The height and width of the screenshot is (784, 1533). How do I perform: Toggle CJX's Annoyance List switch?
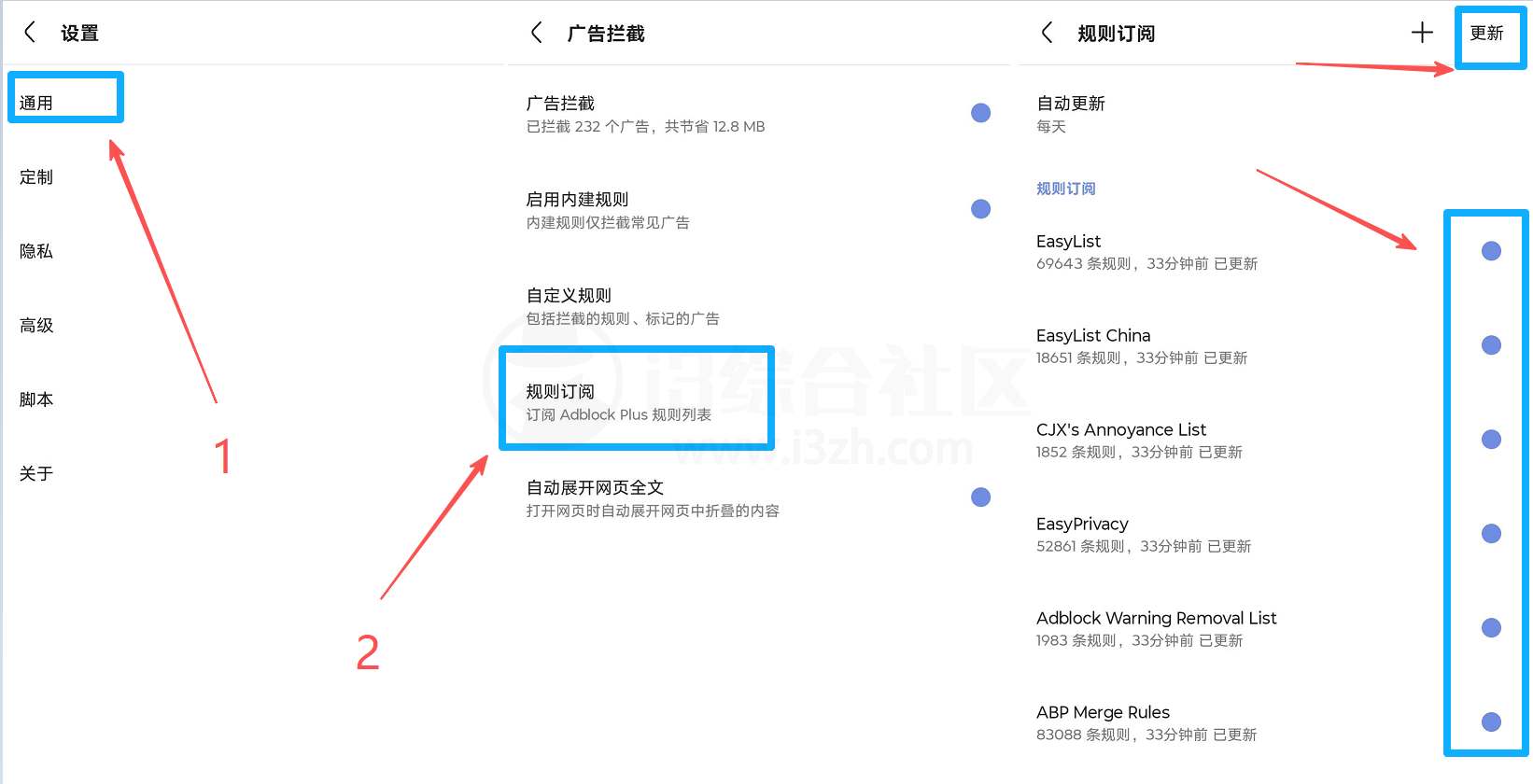pyautogui.click(x=1491, y=440)
